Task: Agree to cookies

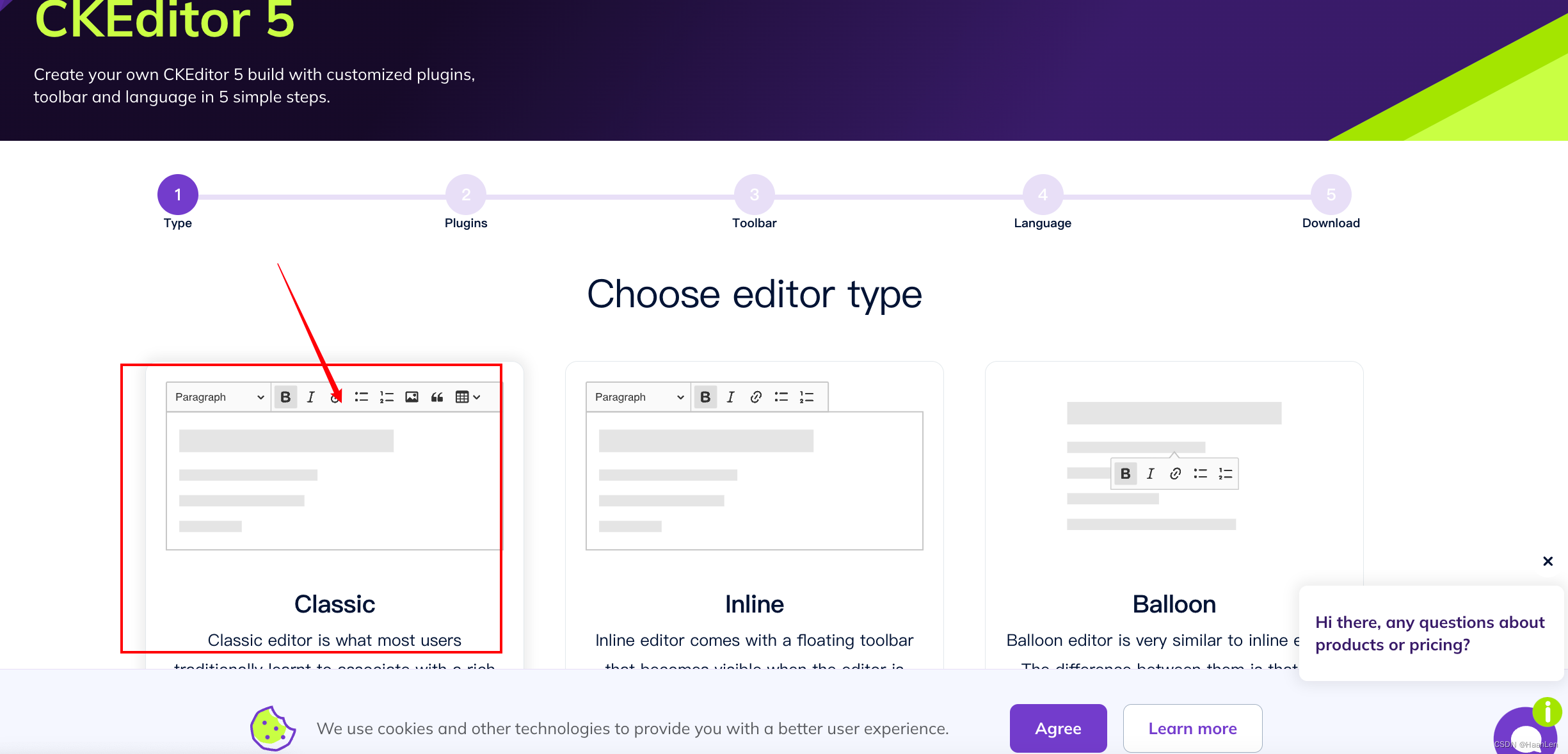Action: (1058, 728)
